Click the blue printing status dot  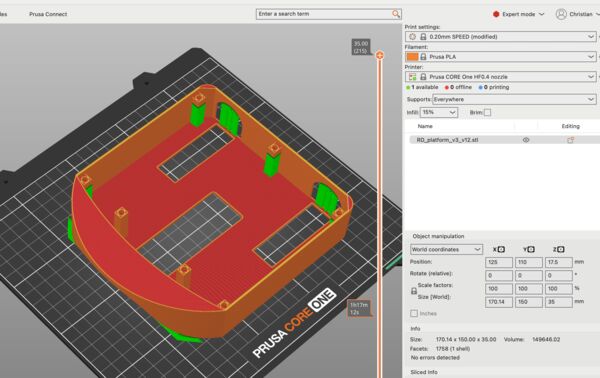(481, 88)
